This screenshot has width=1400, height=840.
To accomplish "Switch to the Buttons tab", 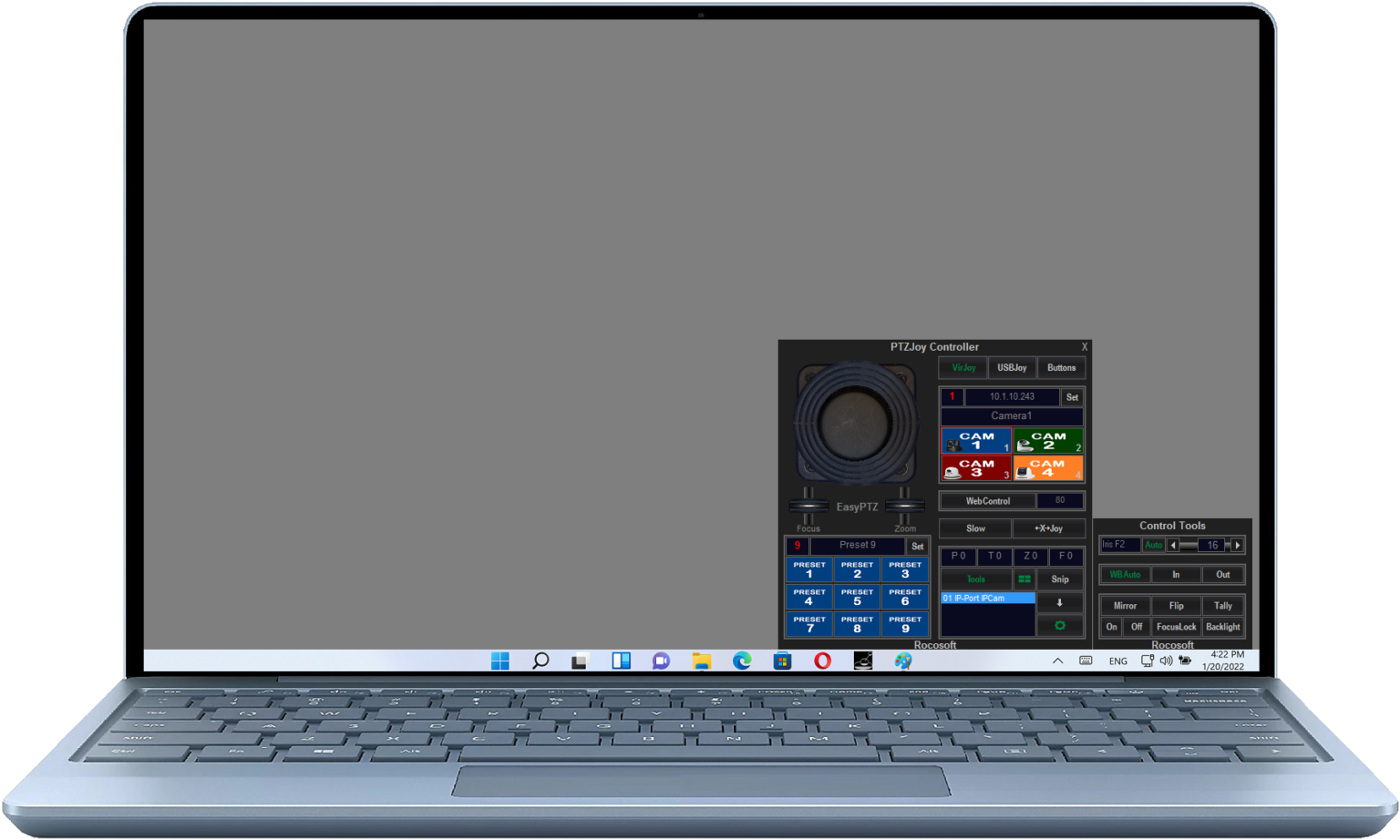I will coord(1062,367).
